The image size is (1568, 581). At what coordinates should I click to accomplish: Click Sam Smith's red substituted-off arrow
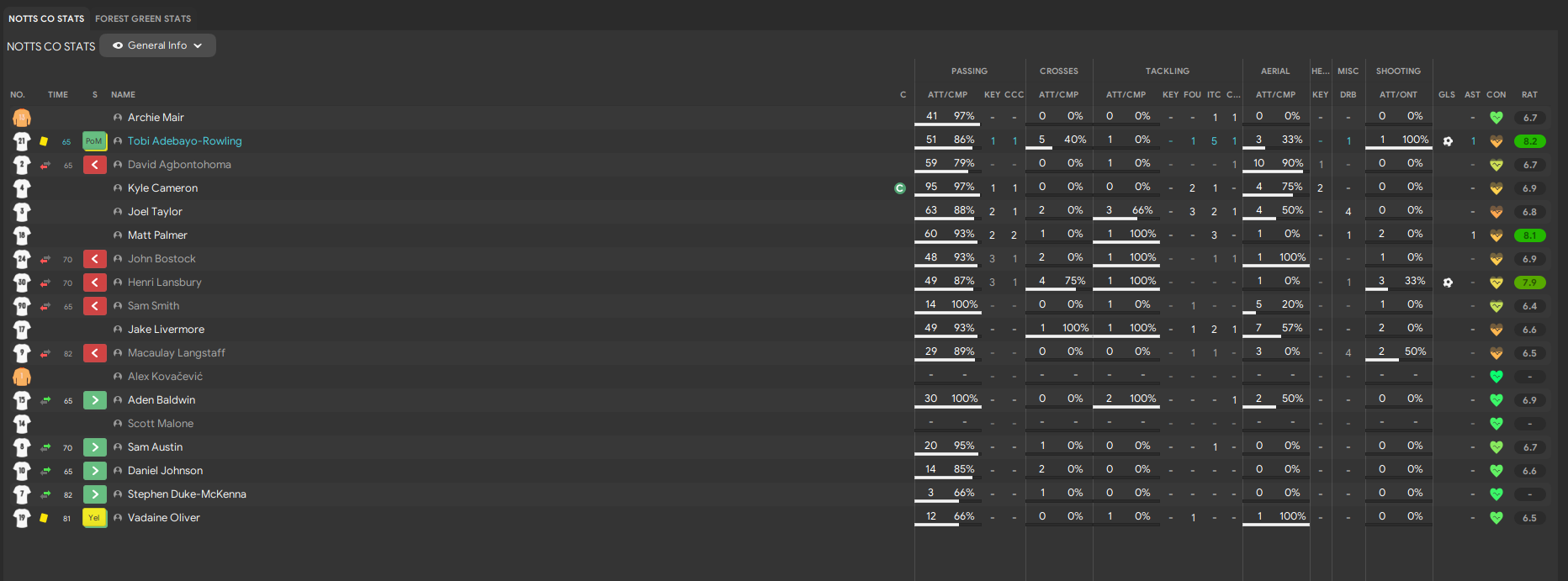(94, 306)
